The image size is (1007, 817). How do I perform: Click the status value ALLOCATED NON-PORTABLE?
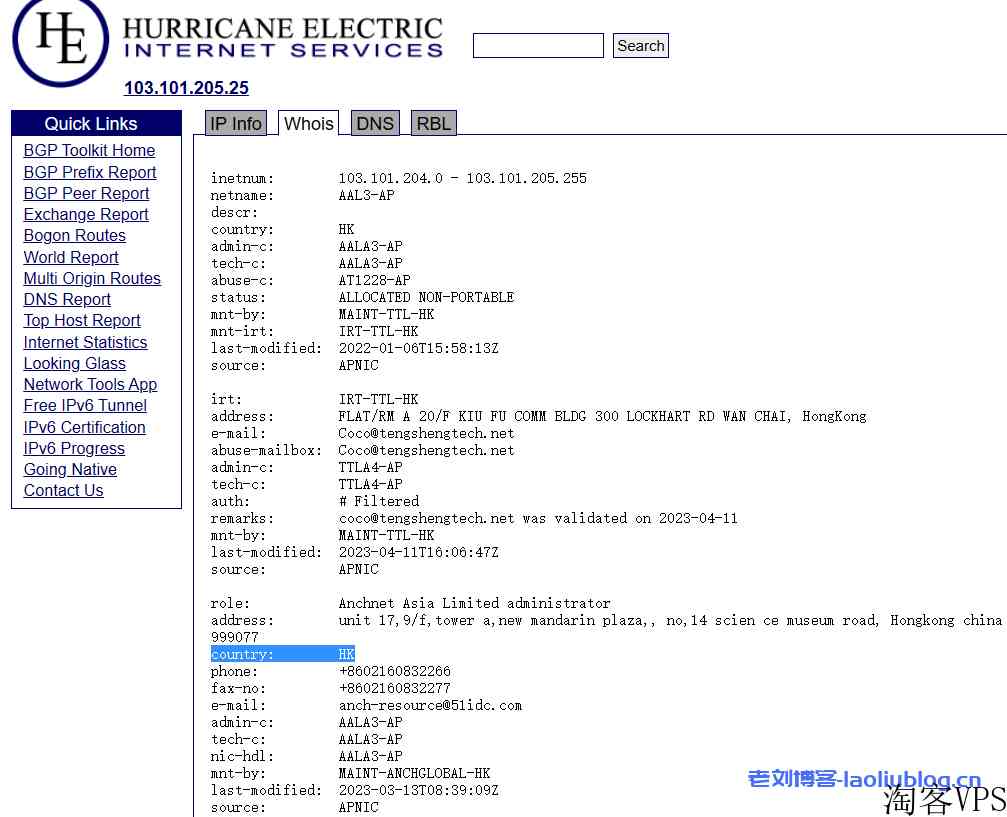(426, 297)
